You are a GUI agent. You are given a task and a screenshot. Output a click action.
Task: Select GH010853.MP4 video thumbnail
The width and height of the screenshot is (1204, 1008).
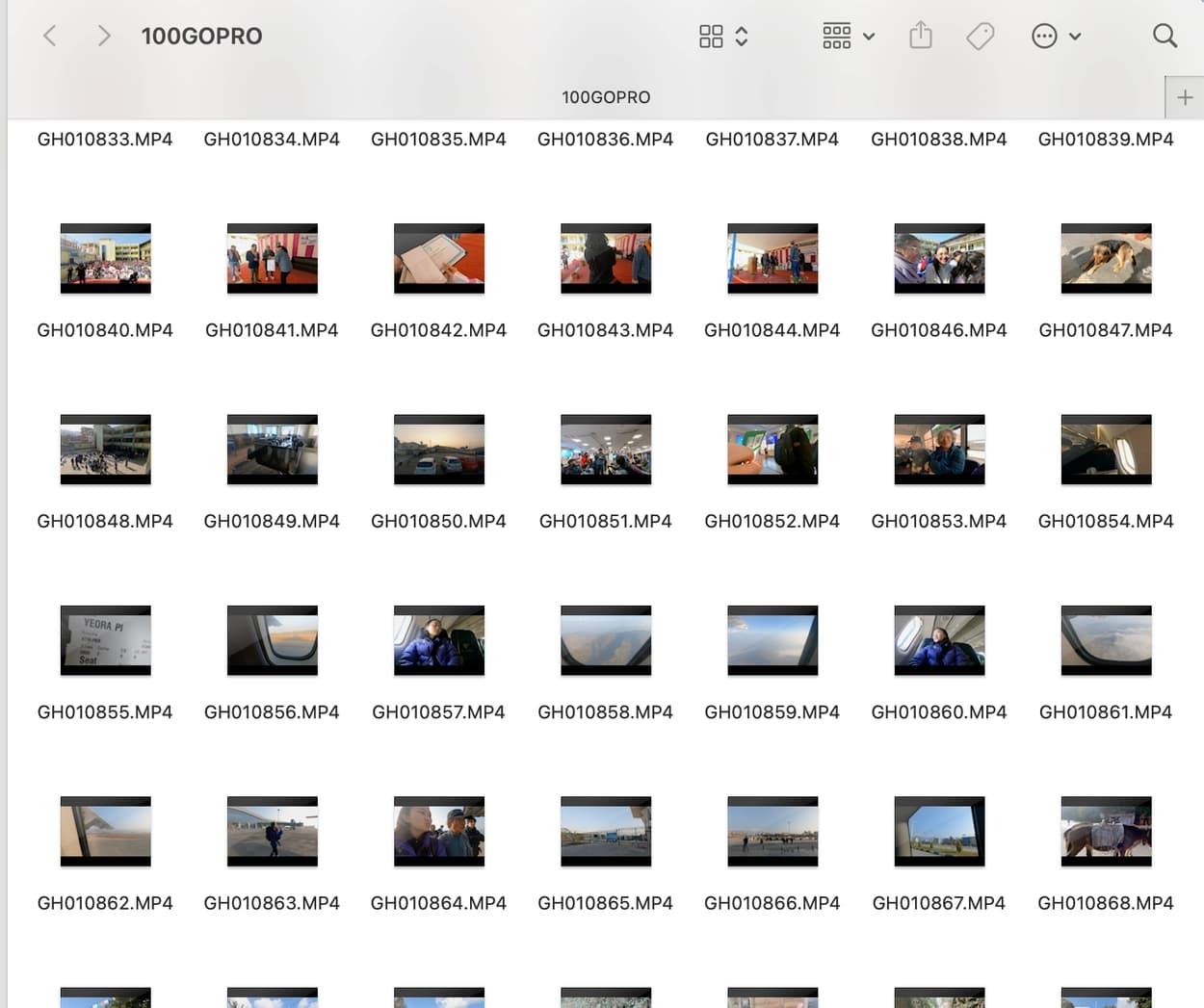tap(939, 450)
